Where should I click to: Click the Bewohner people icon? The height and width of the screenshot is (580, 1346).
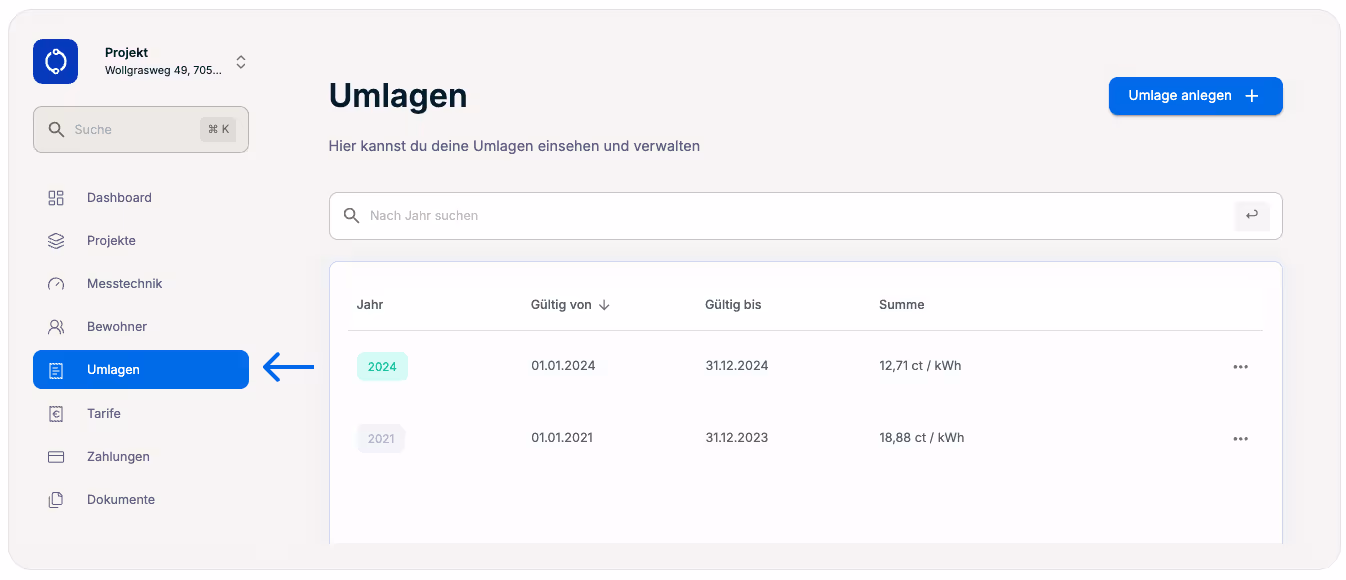(x=56, y=327)
